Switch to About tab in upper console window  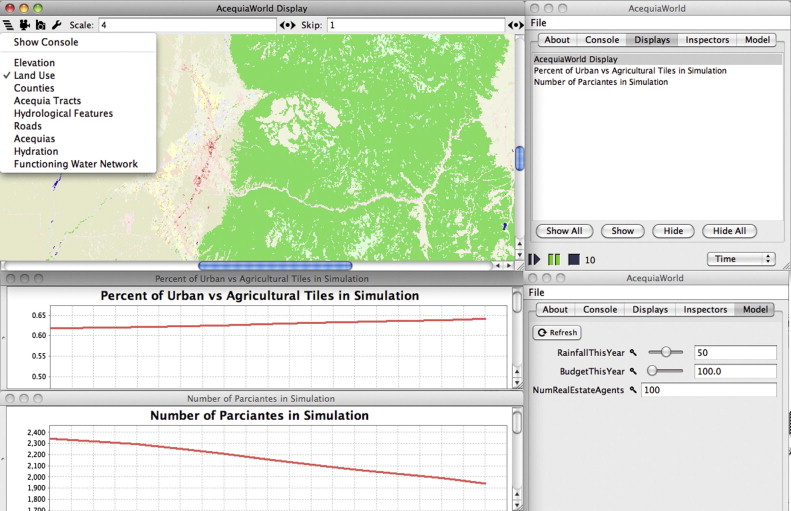tap(557, 40)
